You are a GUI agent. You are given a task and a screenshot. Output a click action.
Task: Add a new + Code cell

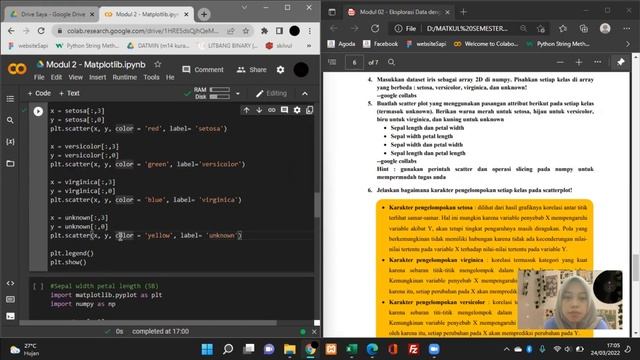coord(40,93)
